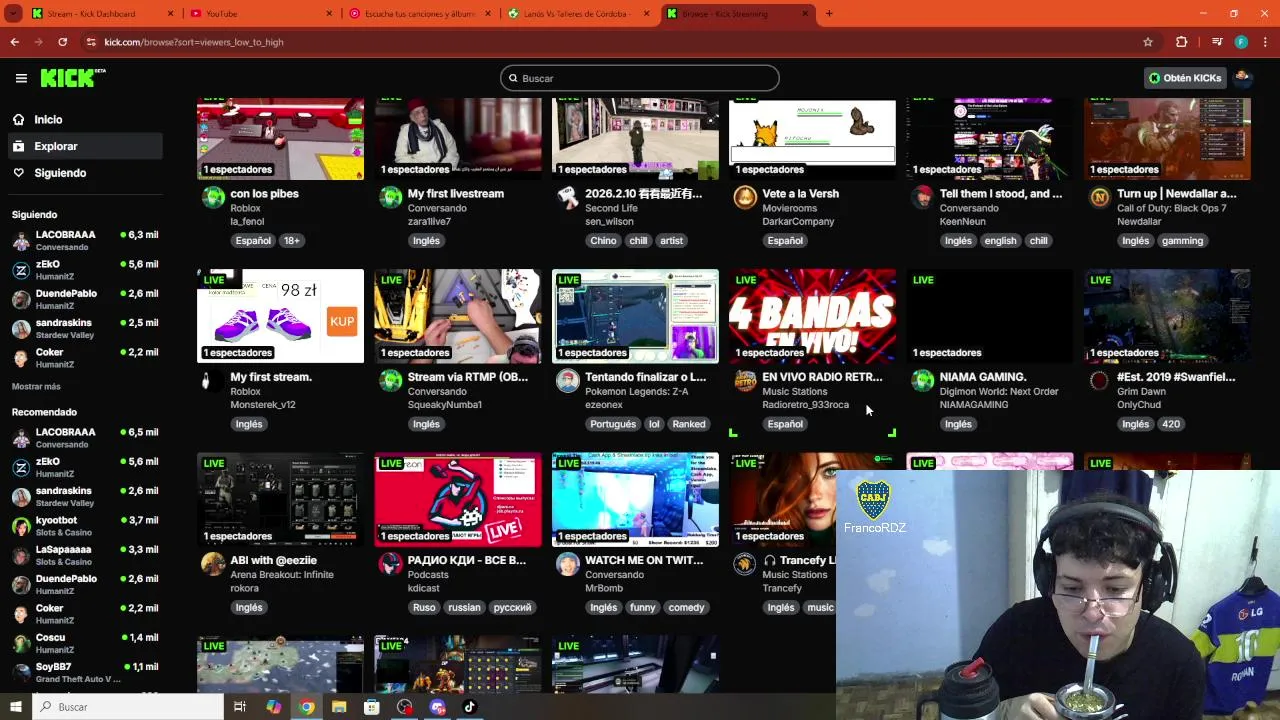This screenshot has width=1280, height=720.
Task: Click la_fenol streamer avatar icon
Action: click(x=213, y=197)
